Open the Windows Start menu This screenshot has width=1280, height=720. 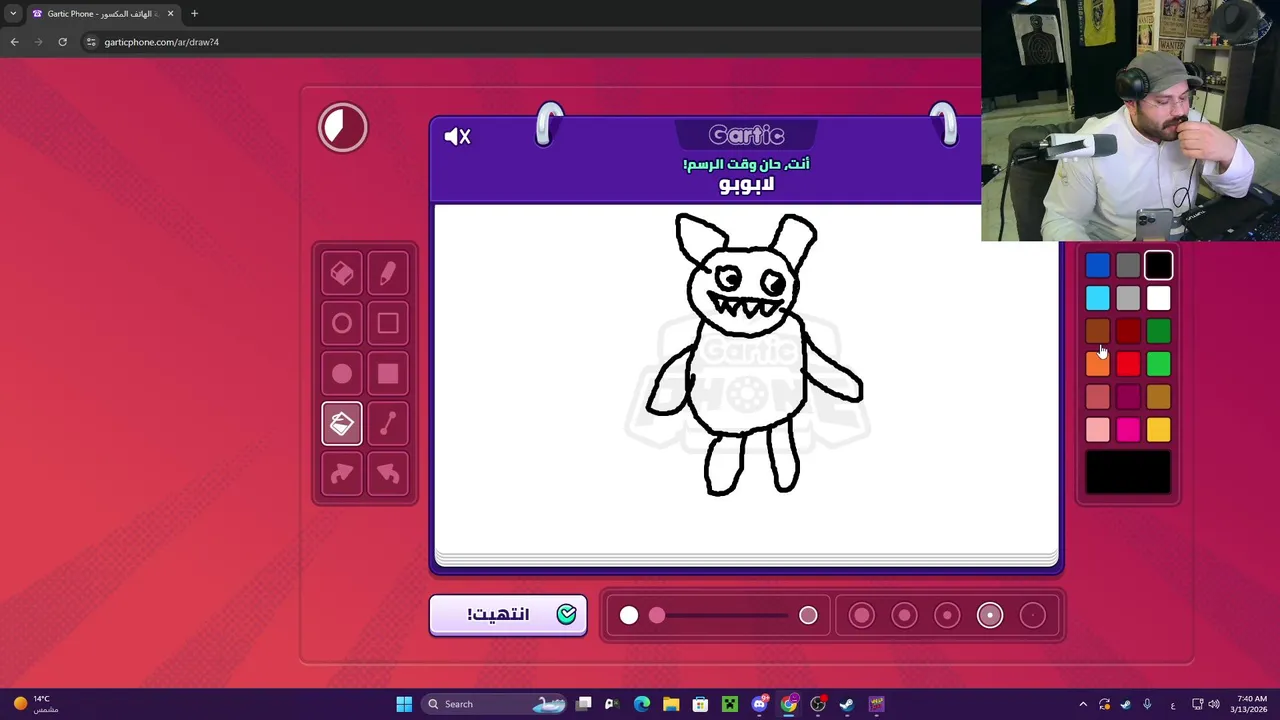(404, 704)
